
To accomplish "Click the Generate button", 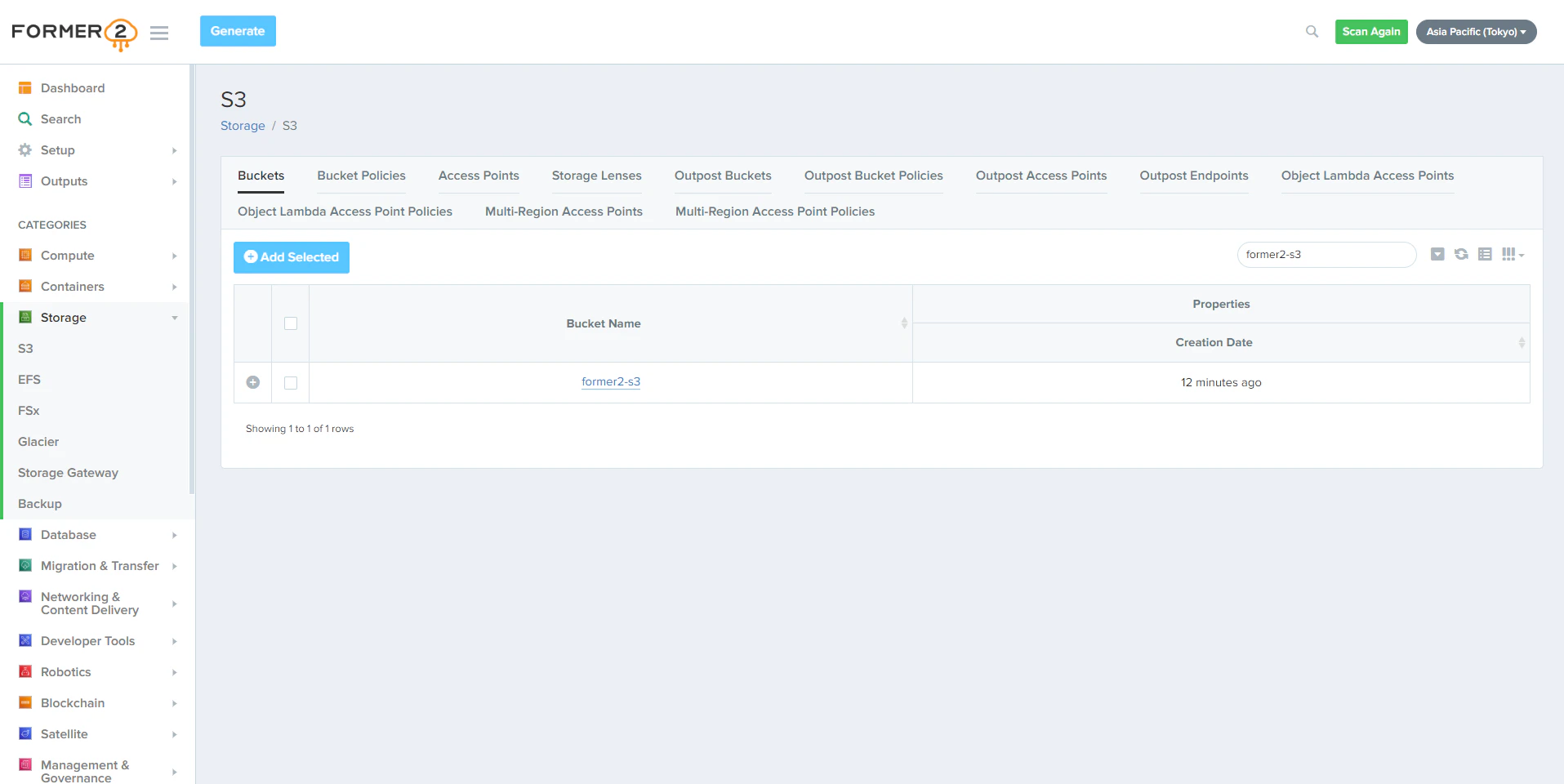I will (238, 31).
